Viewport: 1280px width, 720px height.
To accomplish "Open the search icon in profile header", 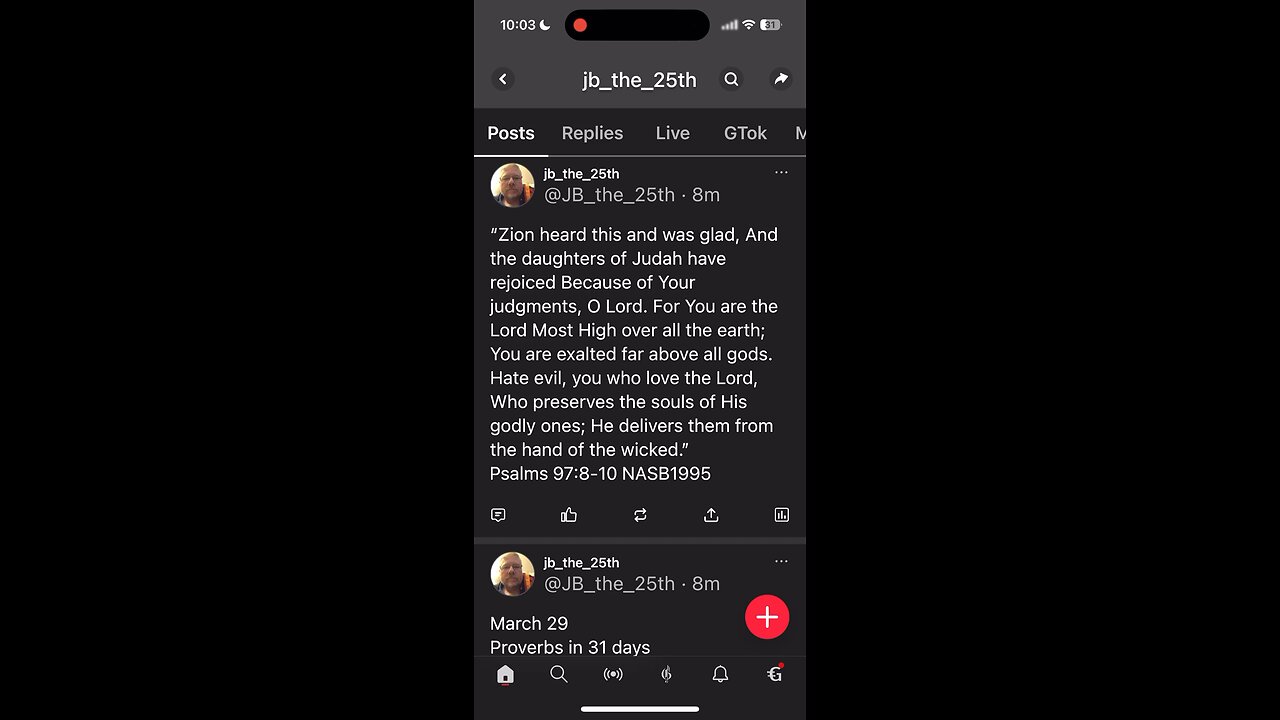I will point(732,79).
